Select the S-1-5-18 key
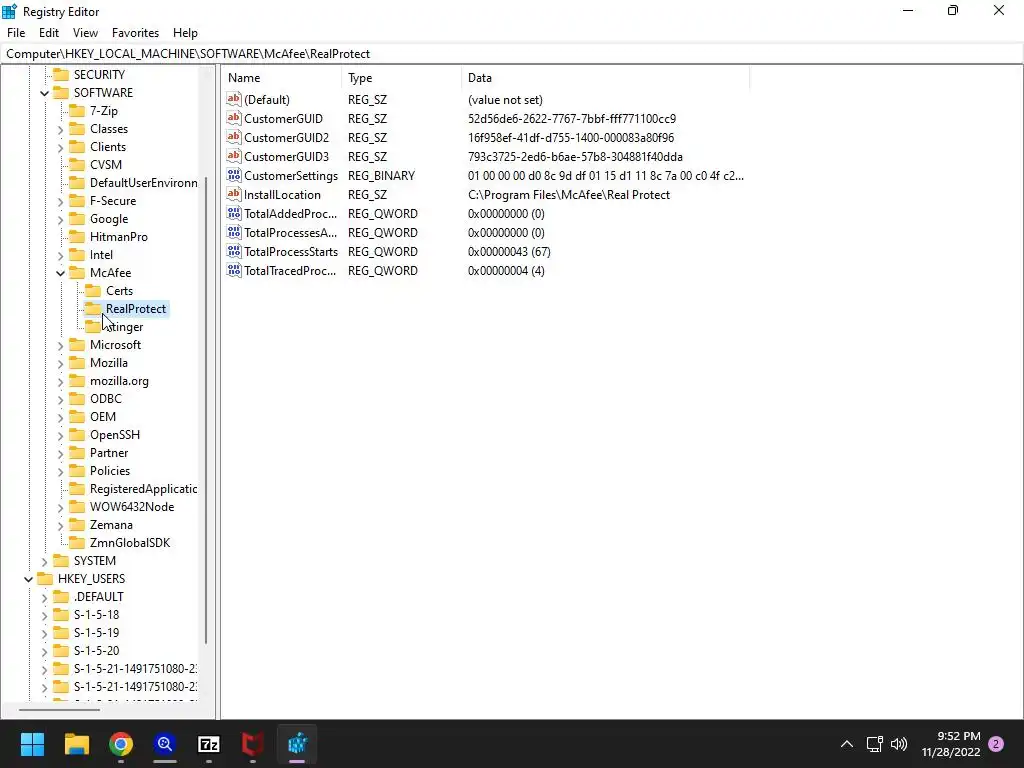1024x768 pixels. 97,615
